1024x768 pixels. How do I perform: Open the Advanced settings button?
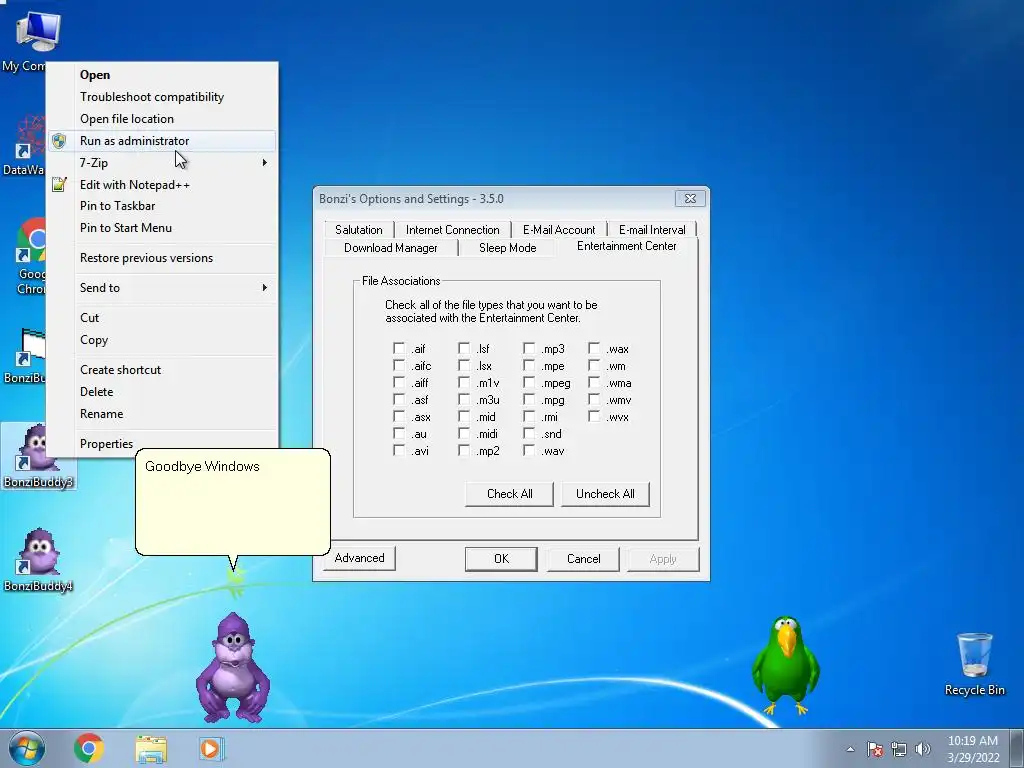(x=359, y=558)
